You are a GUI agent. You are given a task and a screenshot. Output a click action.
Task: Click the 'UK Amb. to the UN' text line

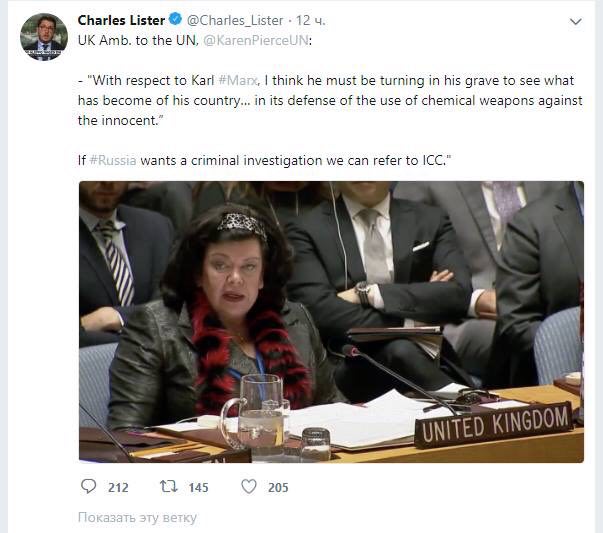click(138, 40)
